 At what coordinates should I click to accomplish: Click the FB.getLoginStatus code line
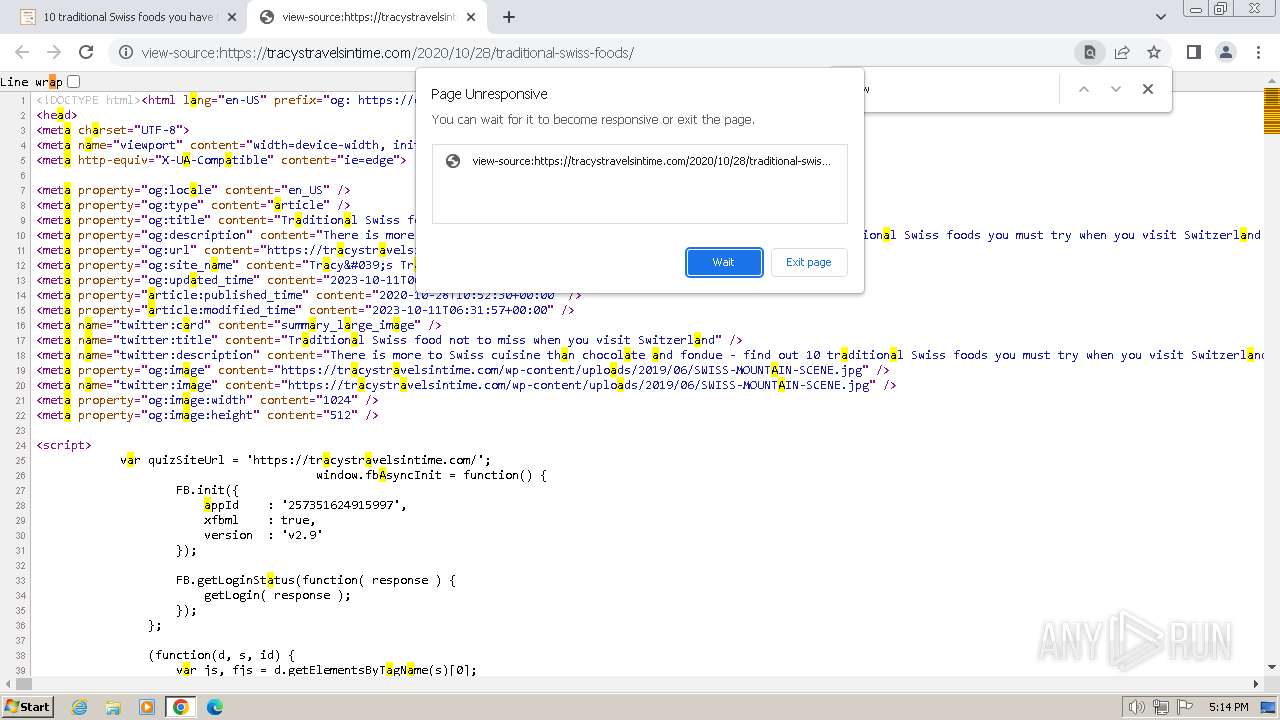316,580
